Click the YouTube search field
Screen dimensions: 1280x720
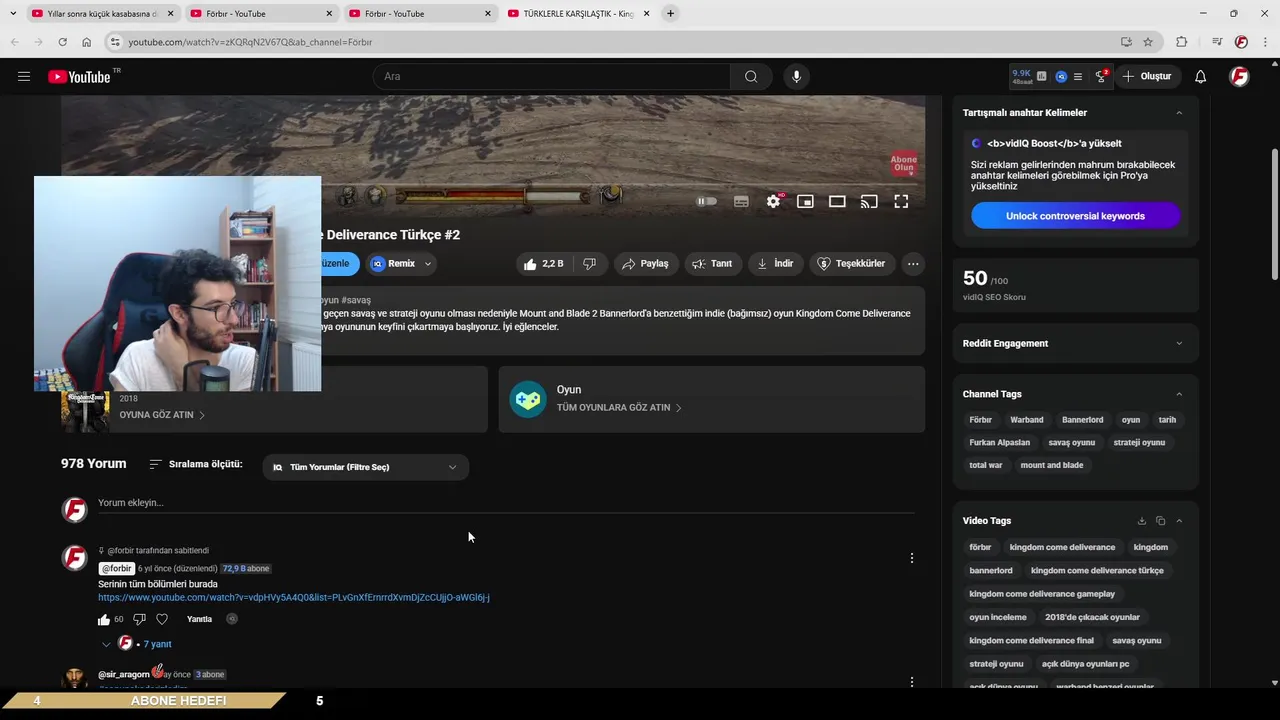pyautogui.click(x=552, y=77)
